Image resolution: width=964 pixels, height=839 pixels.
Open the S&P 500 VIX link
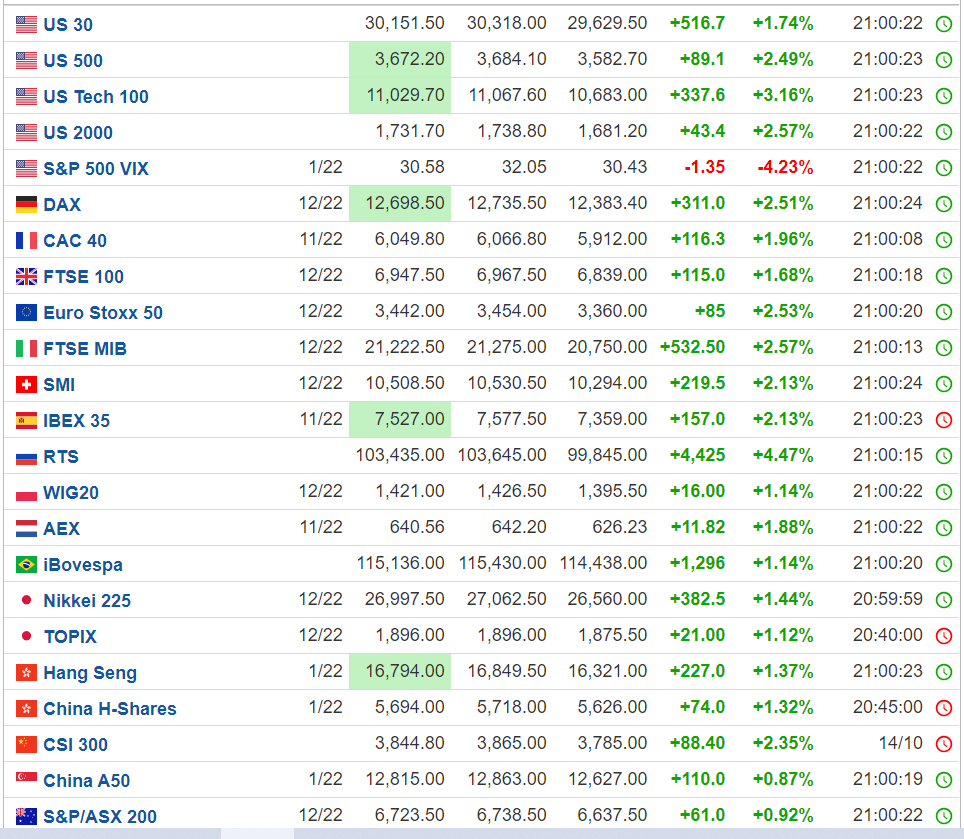tap(96, 168)
